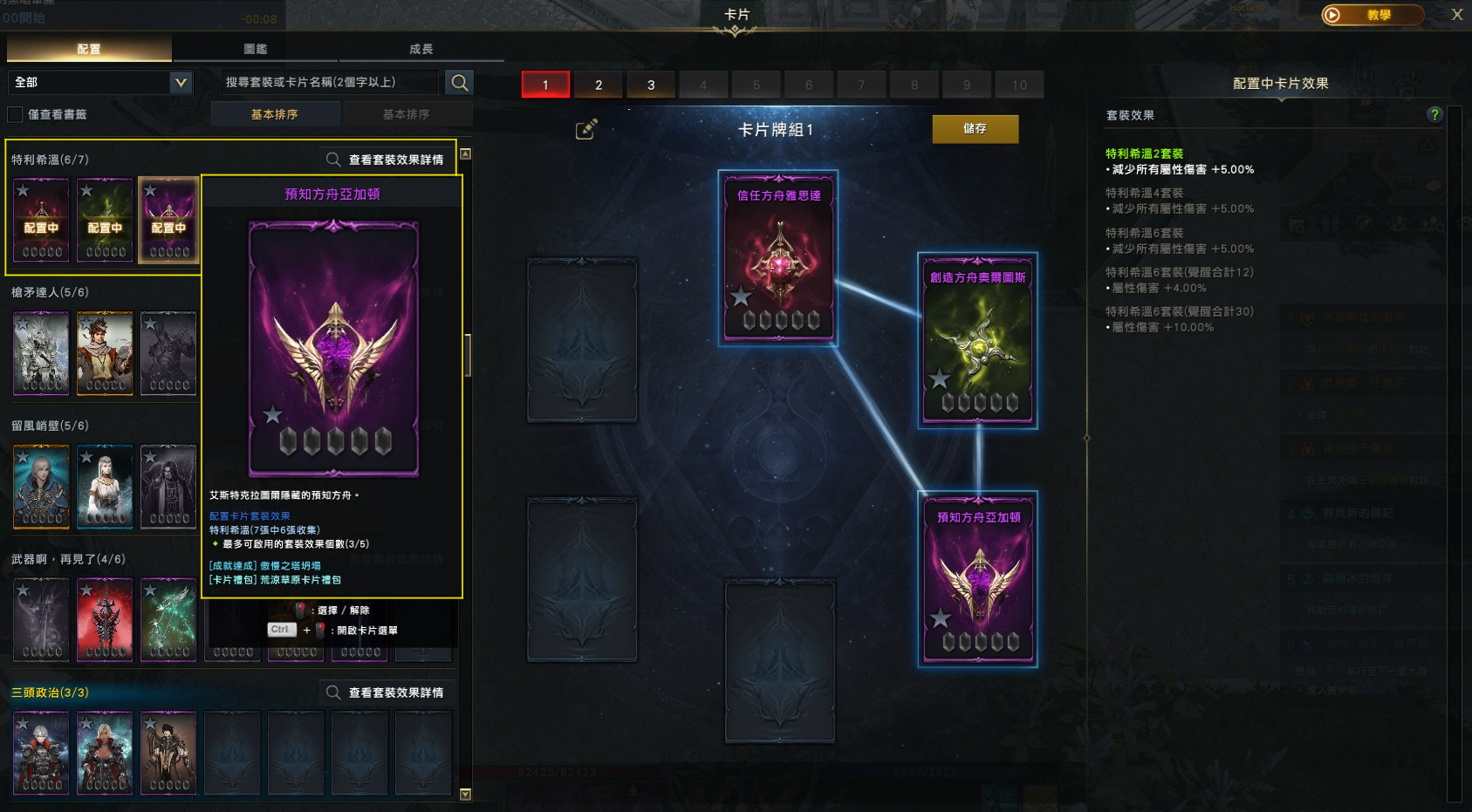
Task: Switch to the 圖鑑 tab
Action: 255,49
